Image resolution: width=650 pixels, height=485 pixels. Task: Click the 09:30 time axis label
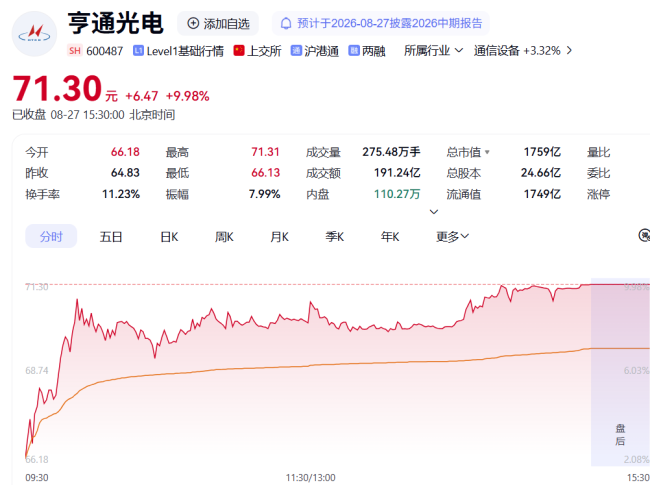click(x=36, y=478)
